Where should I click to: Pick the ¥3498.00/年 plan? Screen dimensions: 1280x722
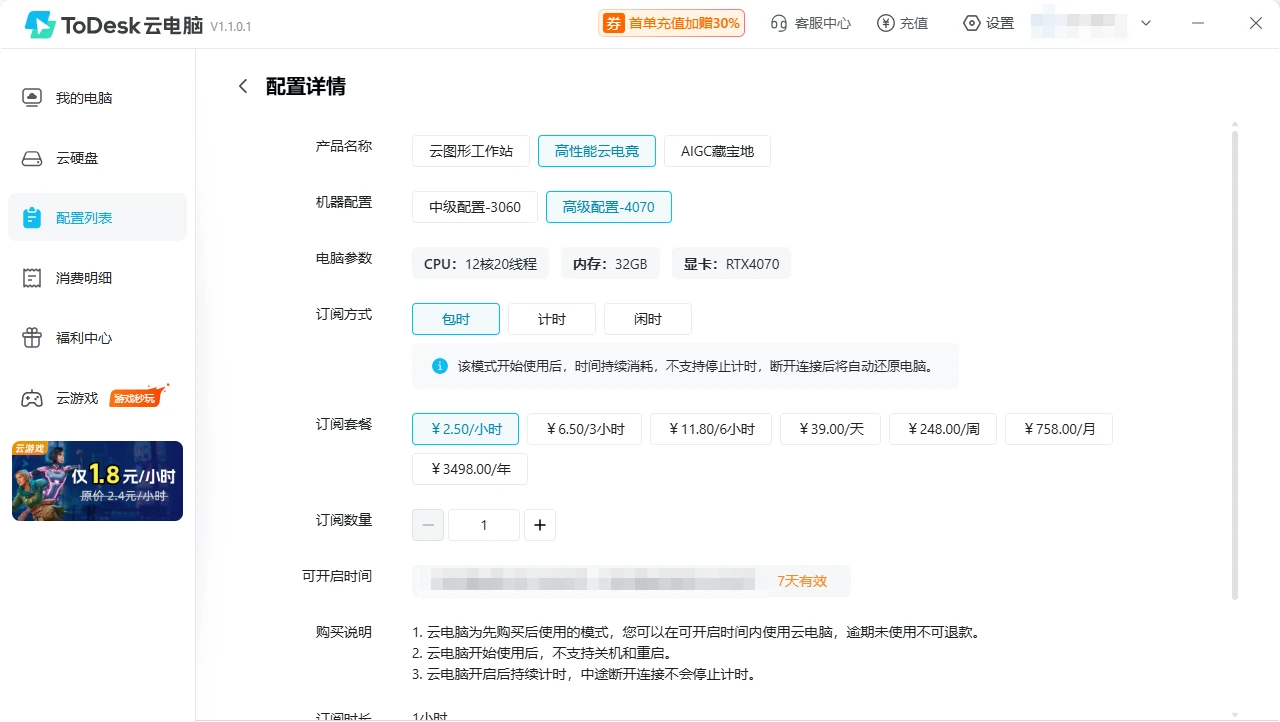470,469
